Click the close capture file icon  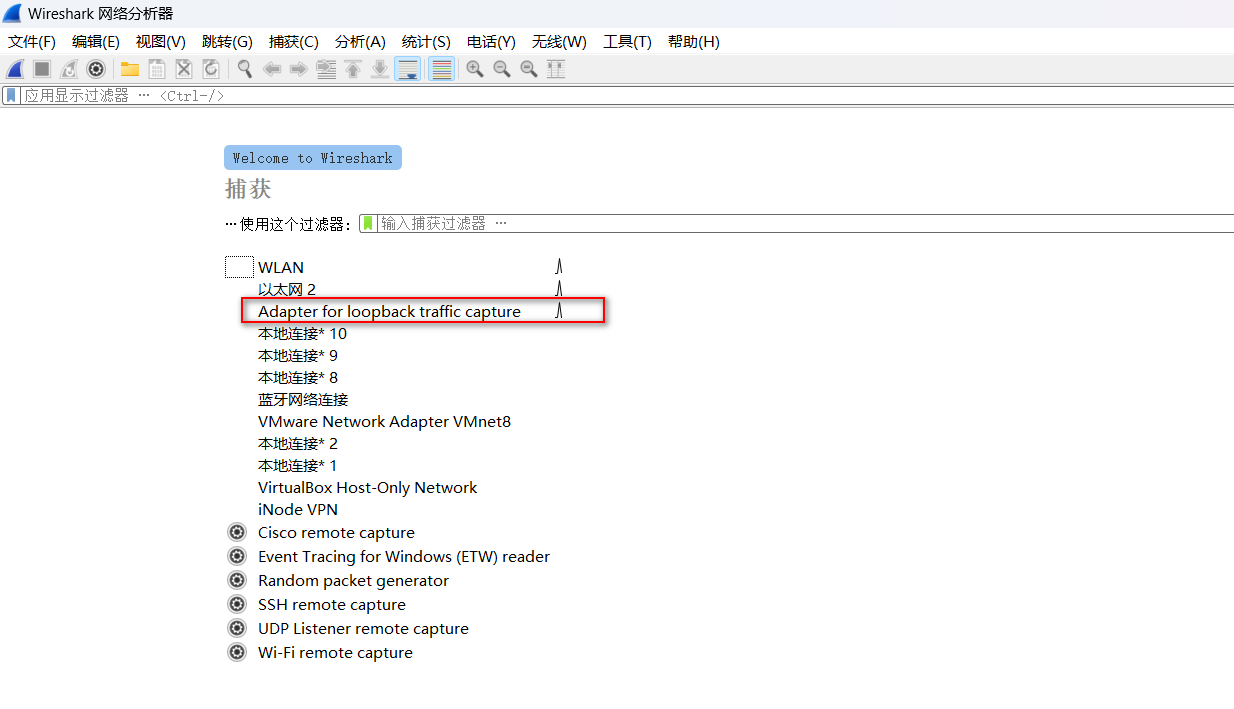click(184, 69)
